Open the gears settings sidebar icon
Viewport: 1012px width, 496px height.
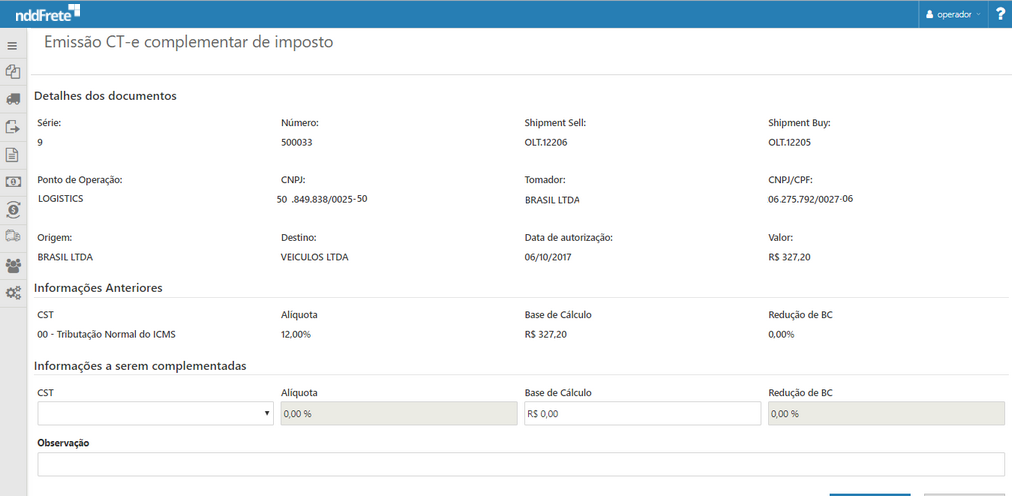tap(13, 293)
